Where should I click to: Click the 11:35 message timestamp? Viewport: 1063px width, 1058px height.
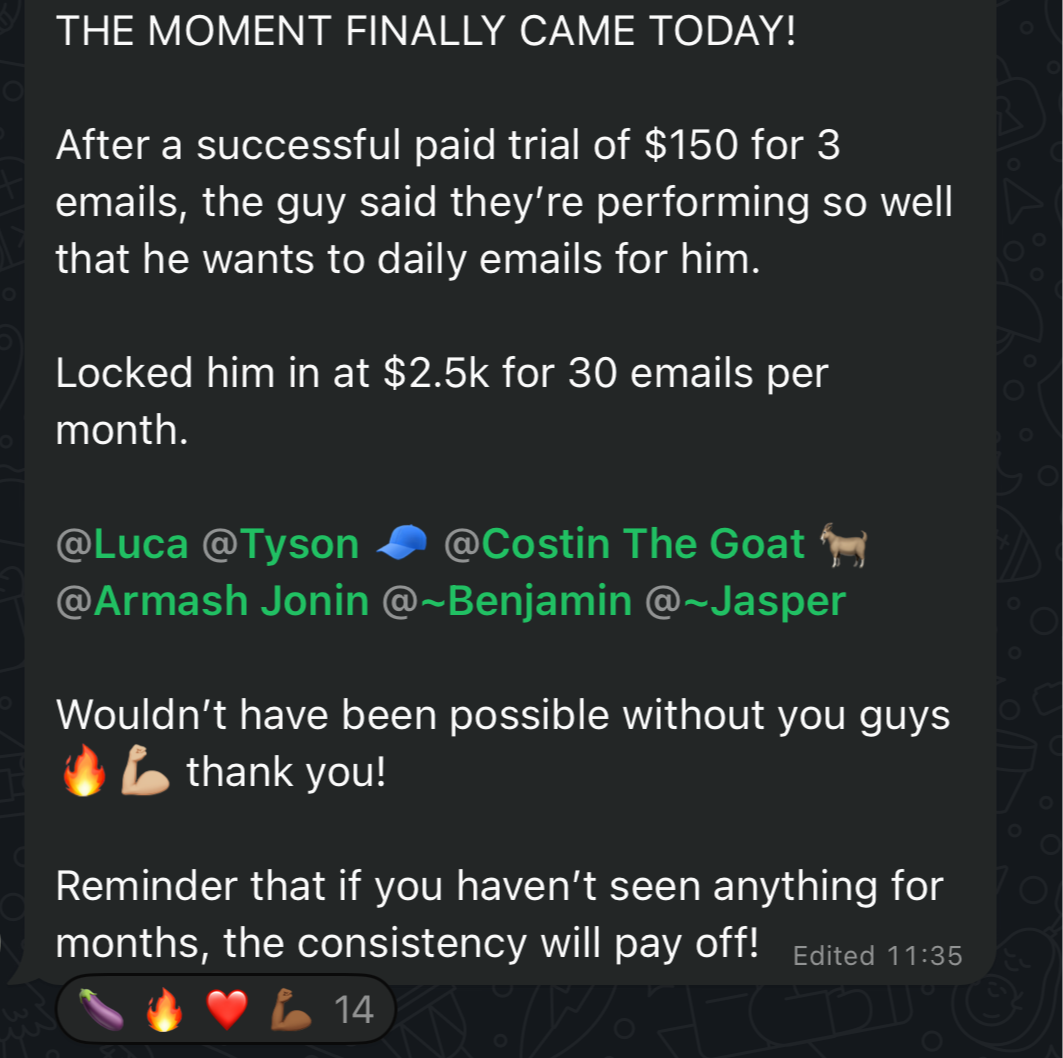click(x=924, y=956)
